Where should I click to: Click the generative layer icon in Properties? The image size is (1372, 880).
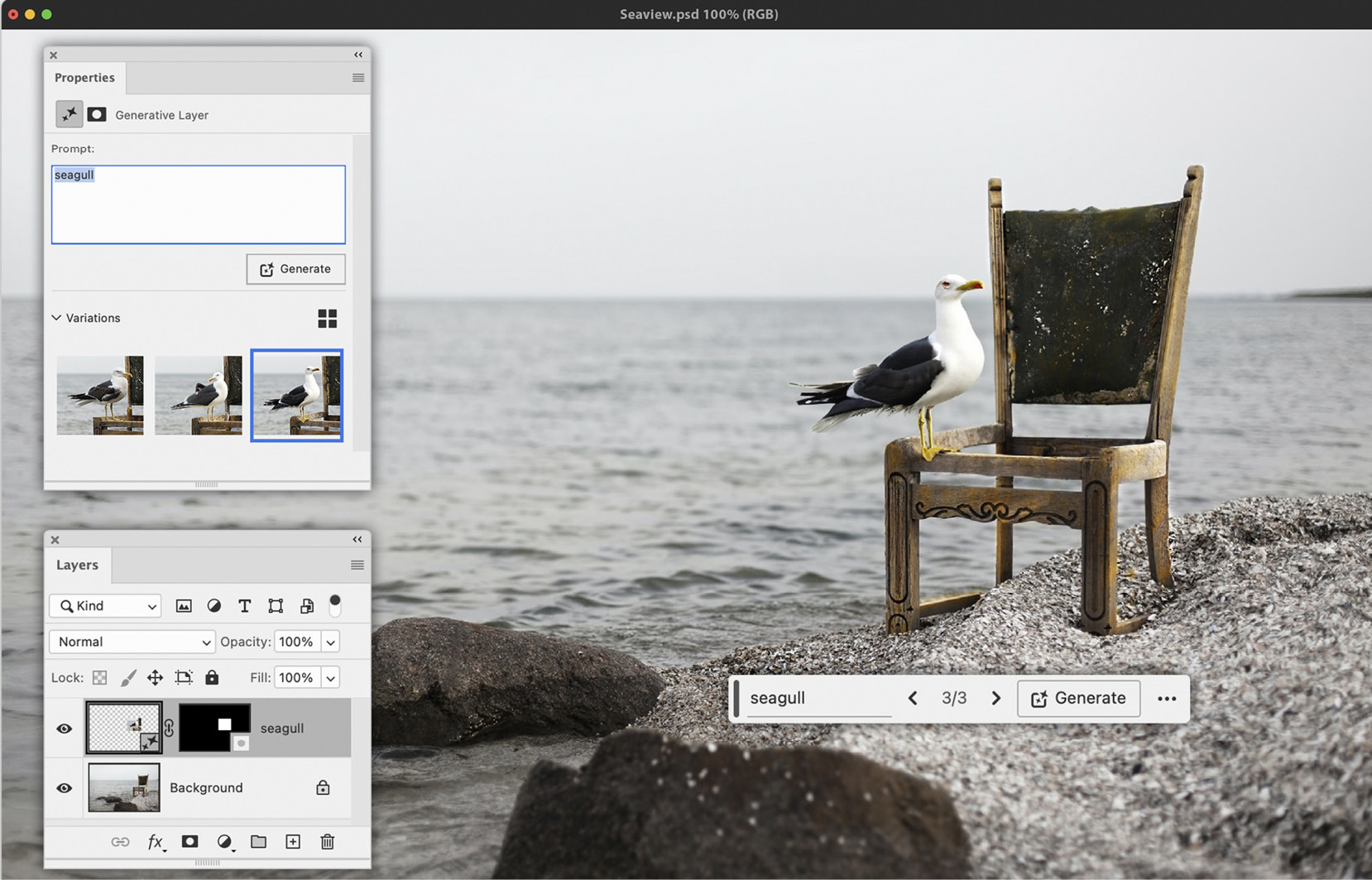[69, 114]
